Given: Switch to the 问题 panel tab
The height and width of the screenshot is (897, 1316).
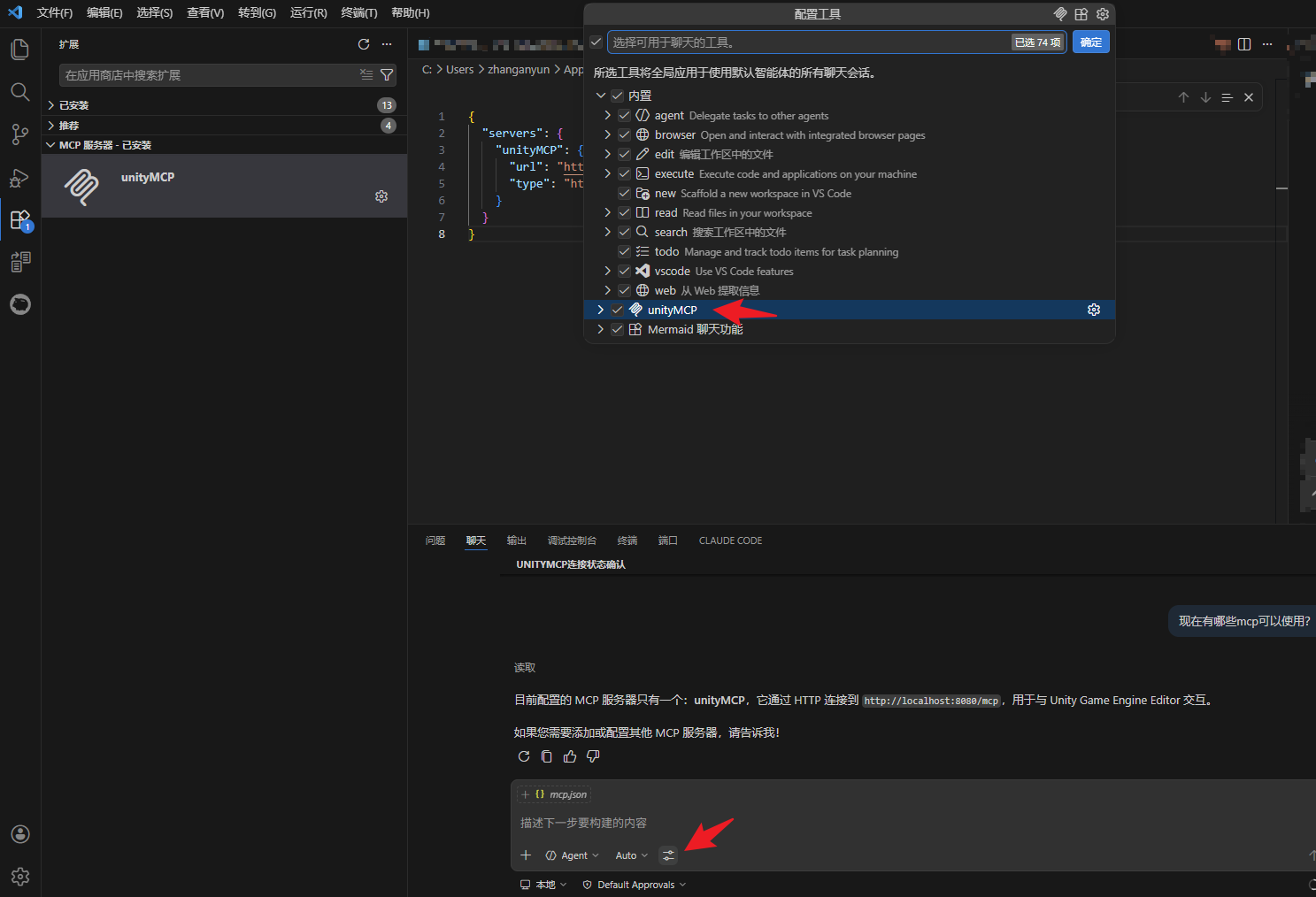Looking at the screenshot, I should [435, 540].
